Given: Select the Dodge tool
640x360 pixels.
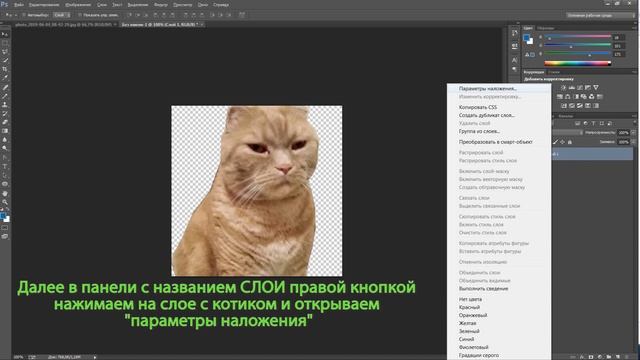Looking at the screenshot, I should [5, 148].
